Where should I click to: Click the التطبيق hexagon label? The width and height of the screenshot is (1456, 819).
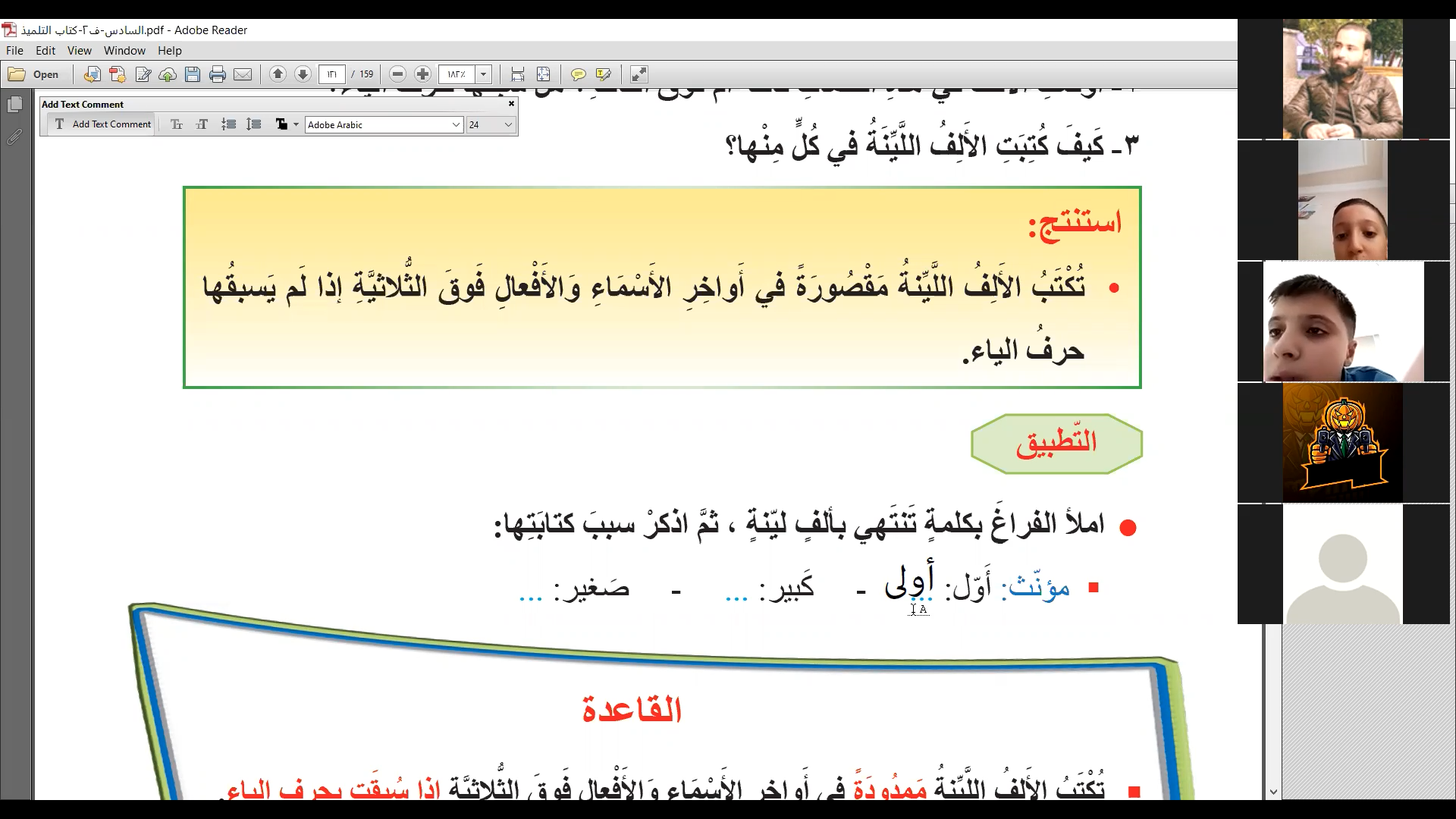point(1056,444)
